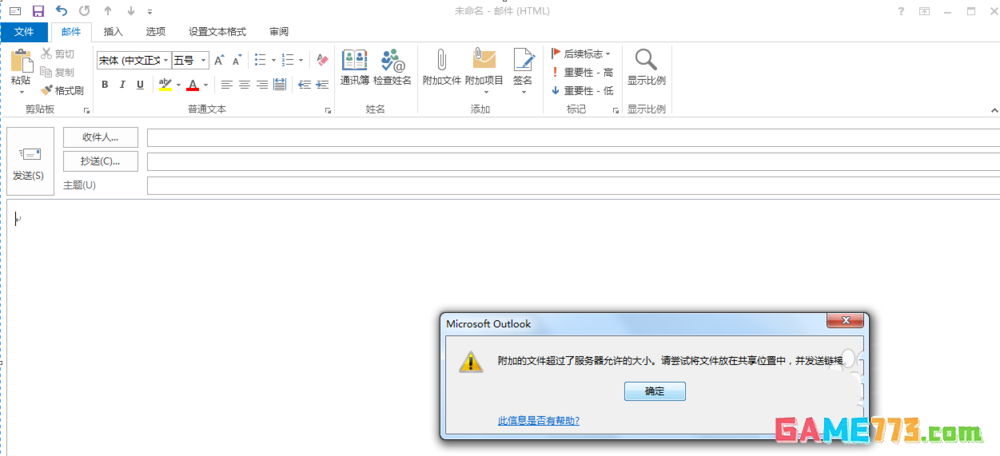The image size is (1000, 456).
Task: Click OK (确定) in Outlook dialog
Action: [655, 392]
